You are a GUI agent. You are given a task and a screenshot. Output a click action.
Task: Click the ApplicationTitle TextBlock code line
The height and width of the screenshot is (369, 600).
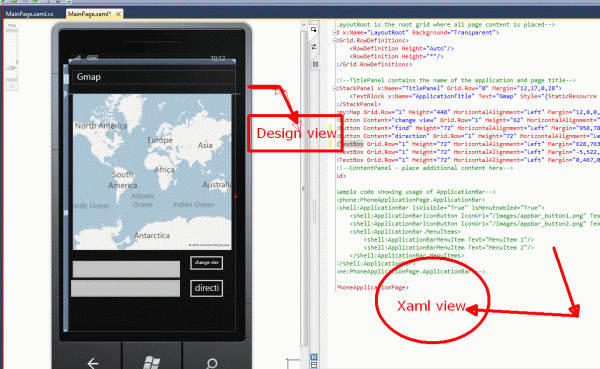pos(473,96)
